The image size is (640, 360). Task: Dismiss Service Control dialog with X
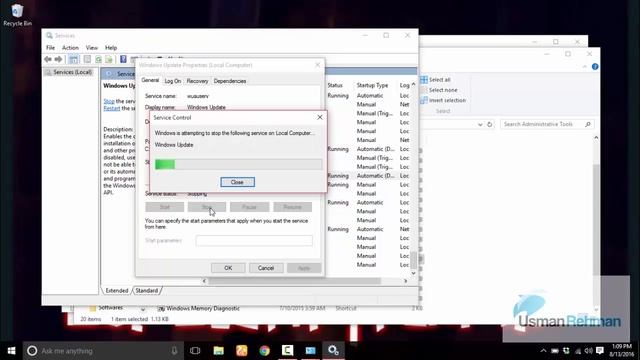tap(320, 118)
